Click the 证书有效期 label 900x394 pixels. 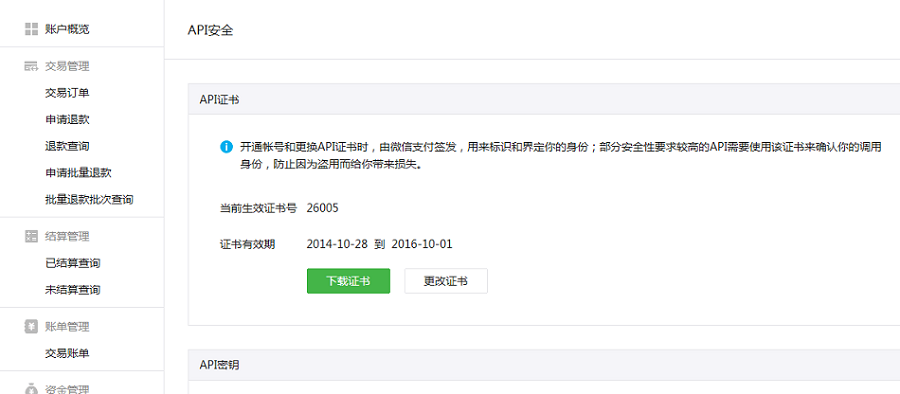click(247, 245)
